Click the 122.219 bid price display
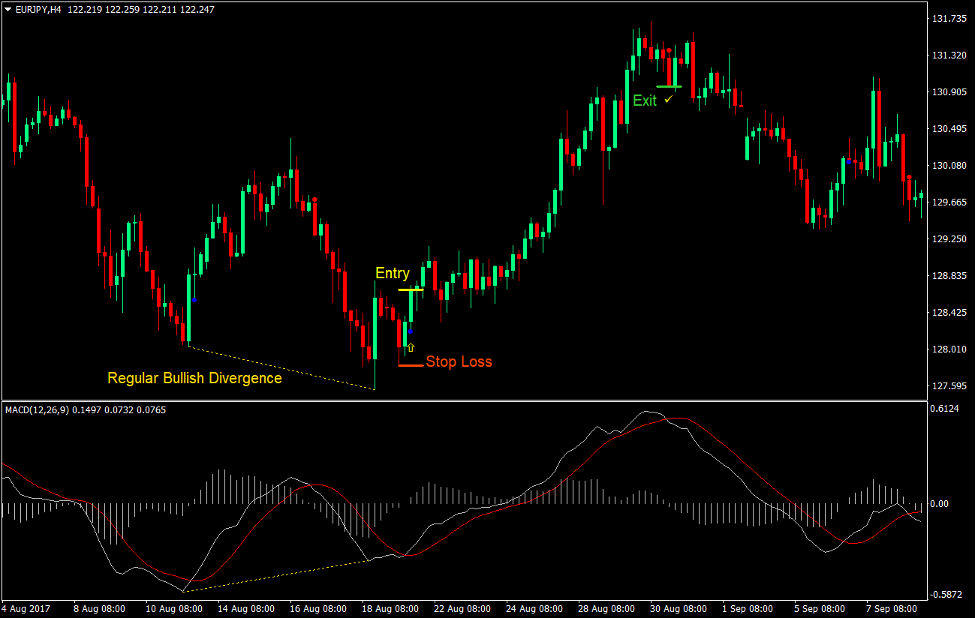Screen dimensions: 977x618 tap(79, 9)
